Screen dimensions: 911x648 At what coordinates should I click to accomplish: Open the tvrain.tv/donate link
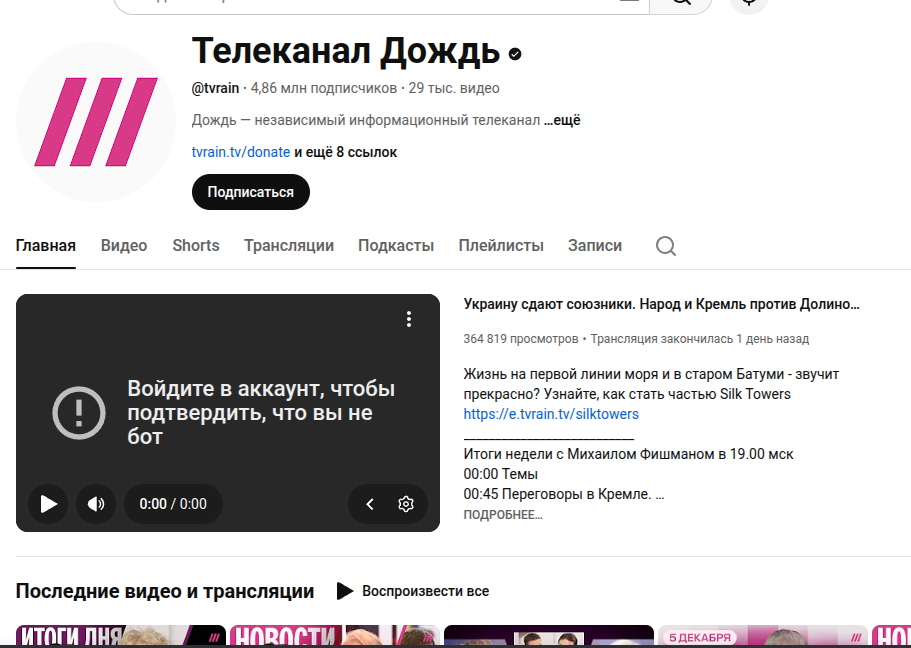241,152
